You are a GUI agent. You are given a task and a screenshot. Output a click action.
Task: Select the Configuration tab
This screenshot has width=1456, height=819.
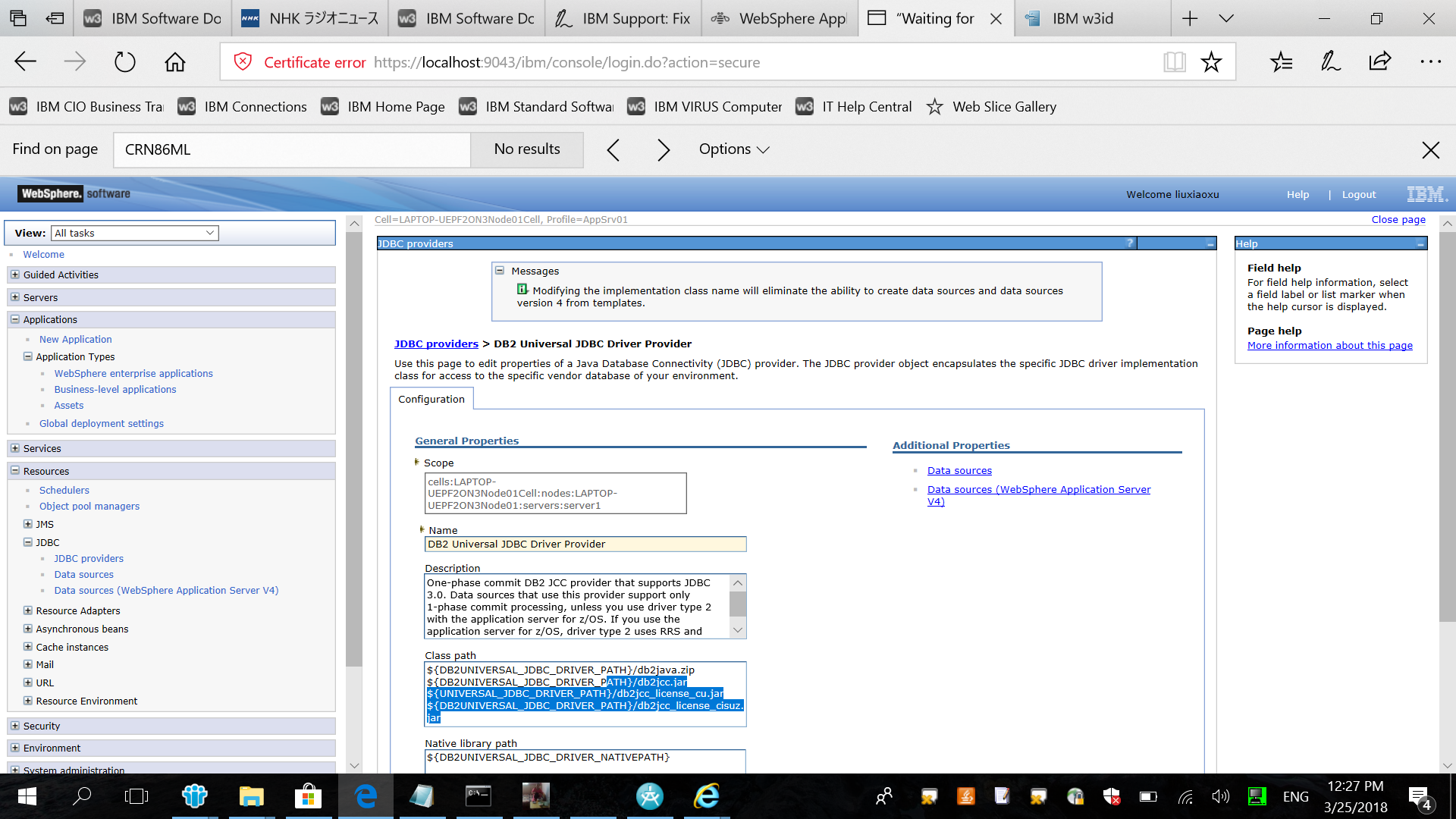point(431,399)
